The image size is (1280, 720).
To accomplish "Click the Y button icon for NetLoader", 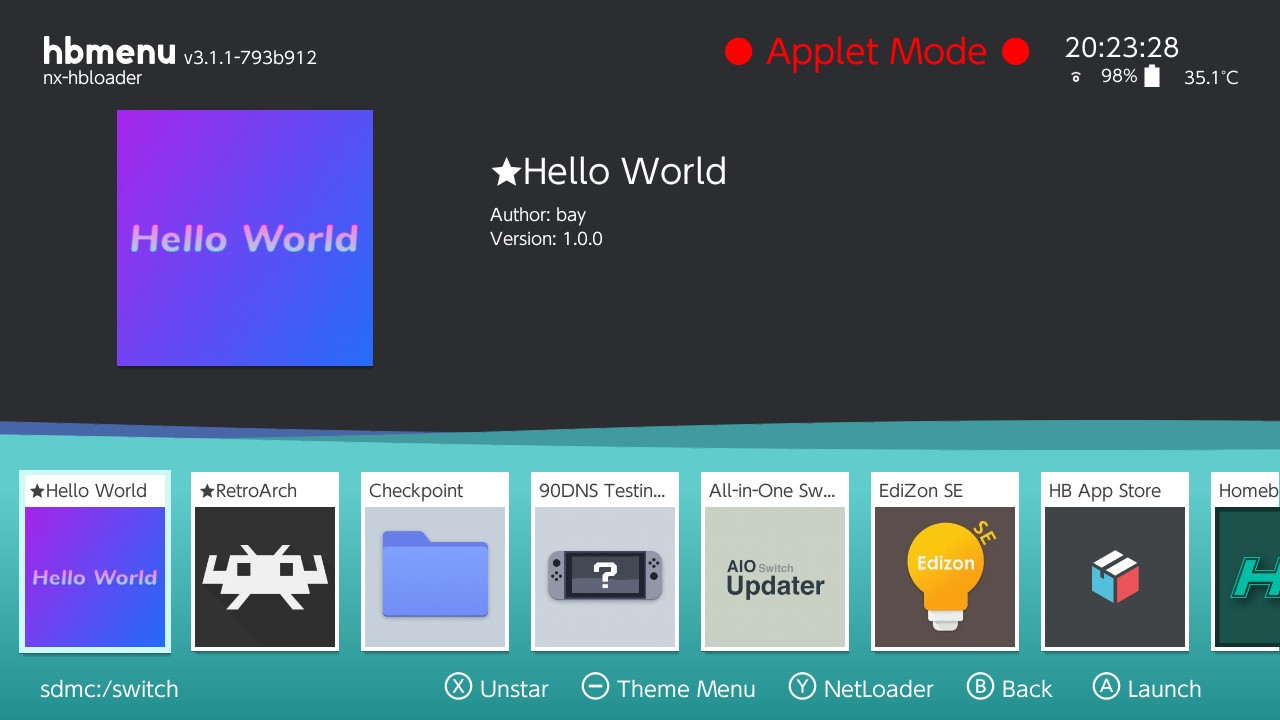I will pyautogui.click(x=802, y=686).
